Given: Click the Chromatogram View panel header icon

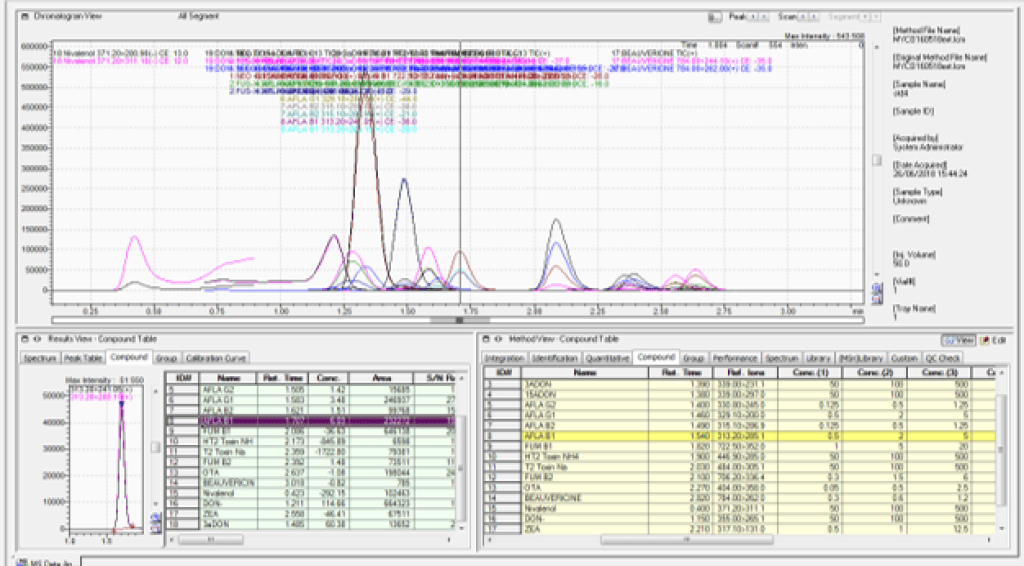Looking at the screenshot, I should pos(25,17).
